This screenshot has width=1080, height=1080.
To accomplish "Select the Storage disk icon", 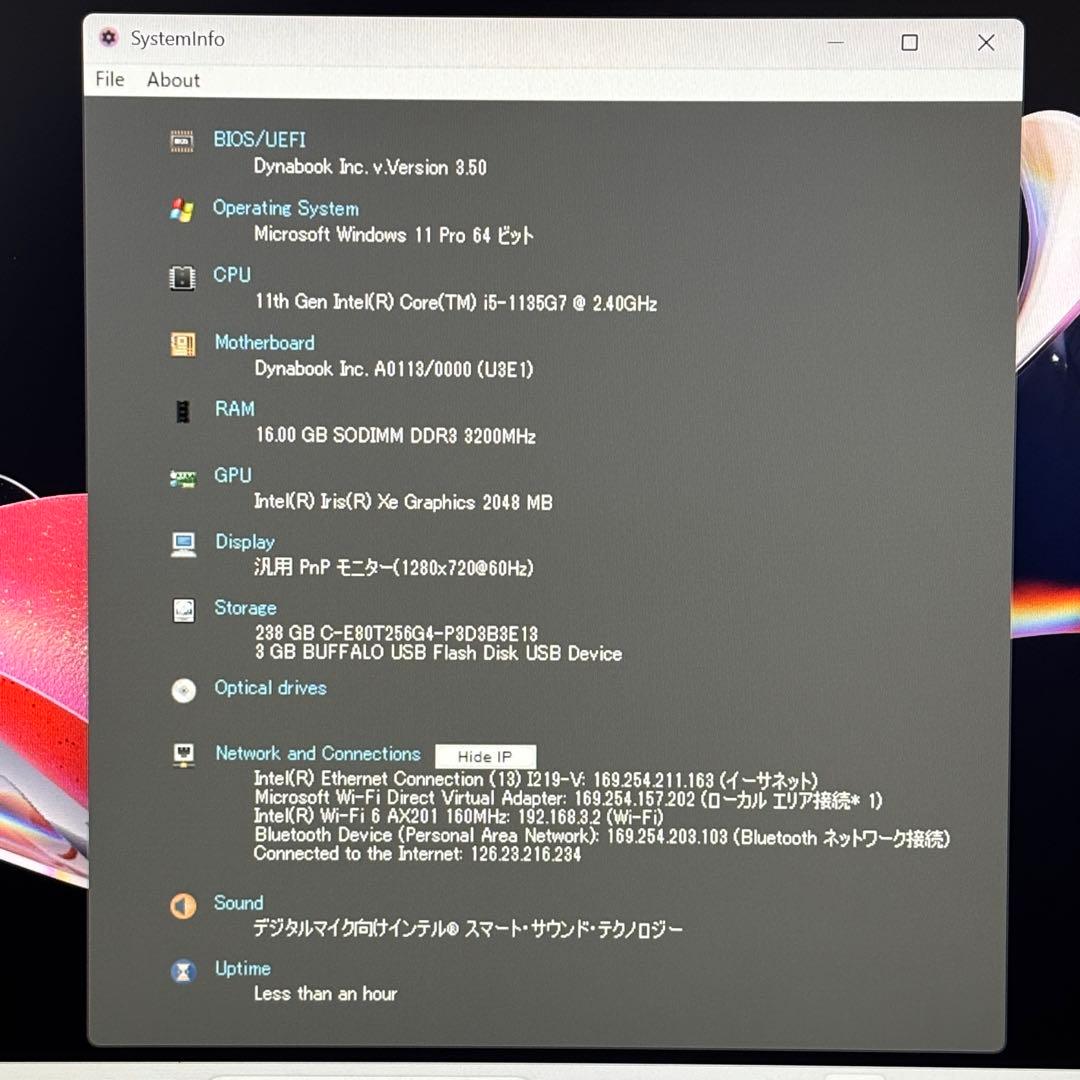I will coord(183,610).
